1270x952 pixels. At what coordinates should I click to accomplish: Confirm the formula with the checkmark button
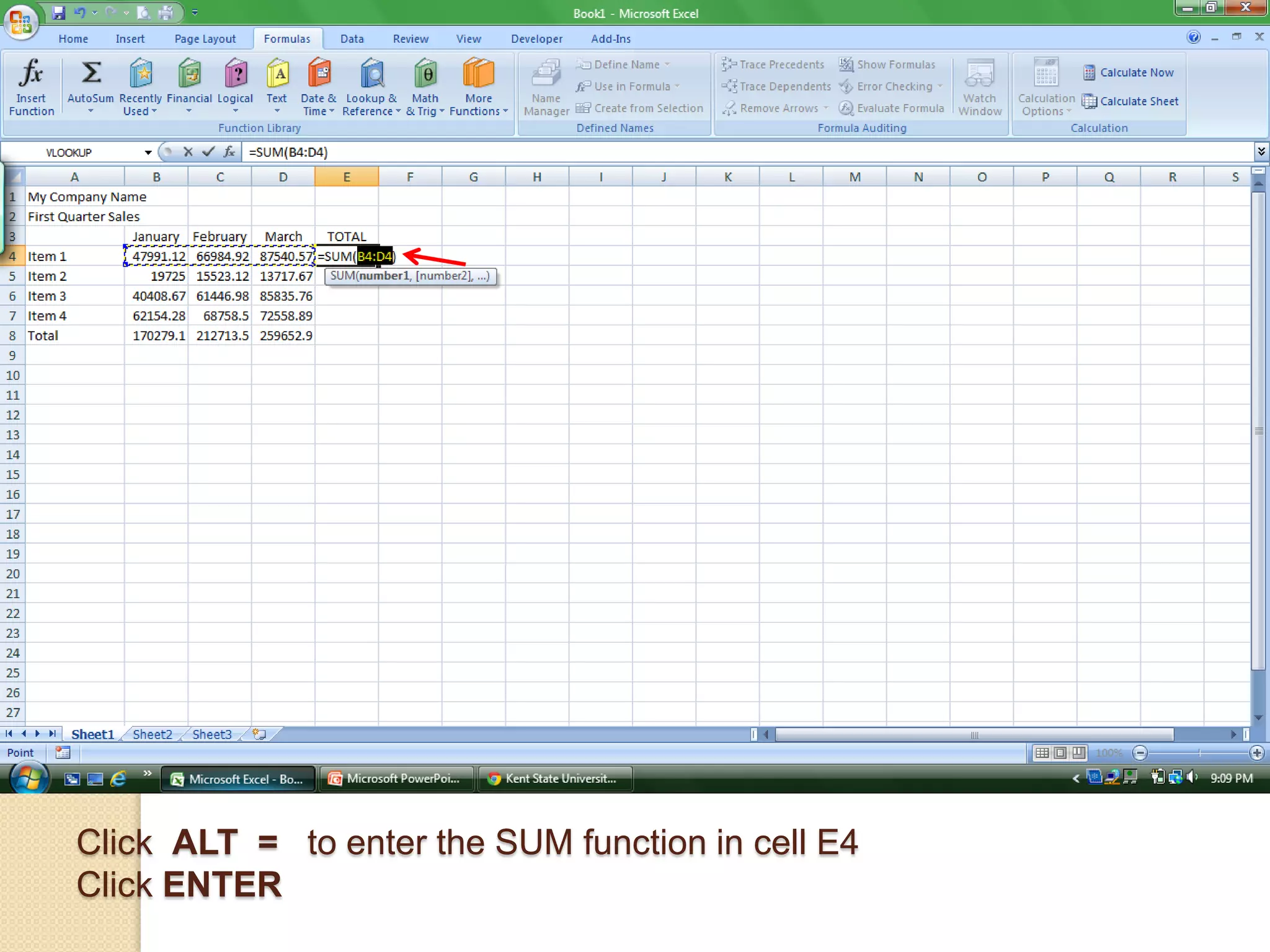point(208,152)
